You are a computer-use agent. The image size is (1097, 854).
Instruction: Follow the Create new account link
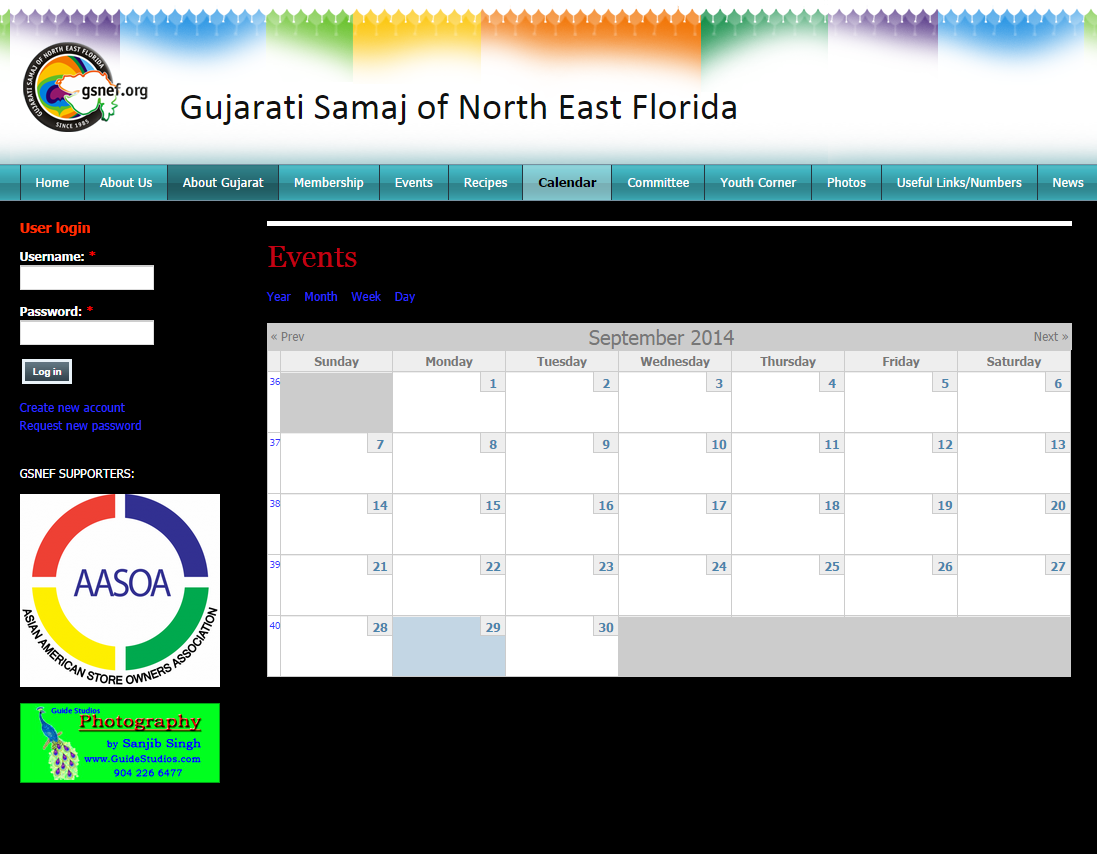tap(72, 408)
